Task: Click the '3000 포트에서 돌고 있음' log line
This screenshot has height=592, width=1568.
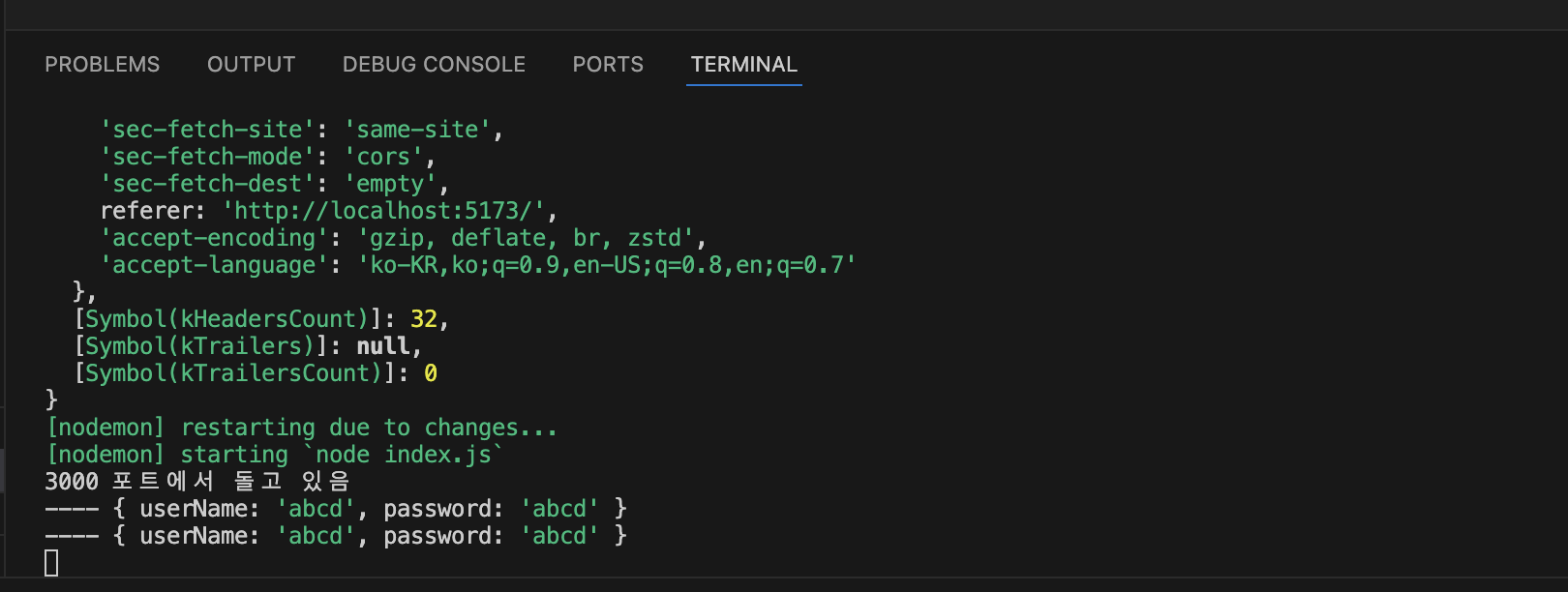Action: (197, 482)
